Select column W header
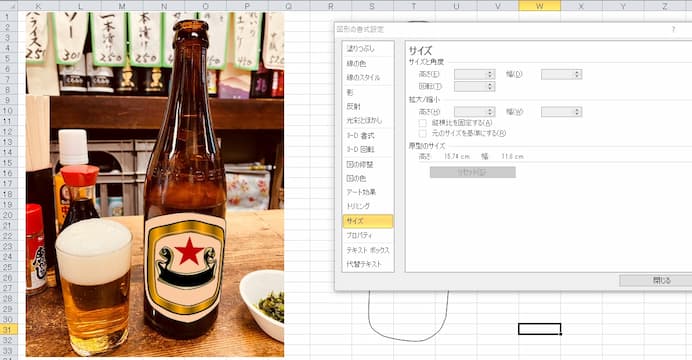Screen dimensions: 692x360 (539, 6)
